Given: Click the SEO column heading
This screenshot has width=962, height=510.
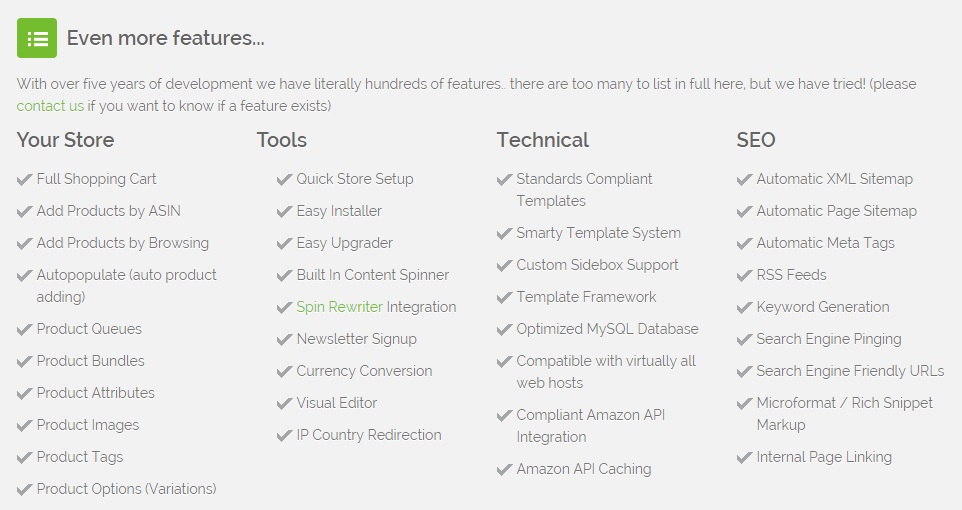Looking at the screenshot, I should 755,140.
